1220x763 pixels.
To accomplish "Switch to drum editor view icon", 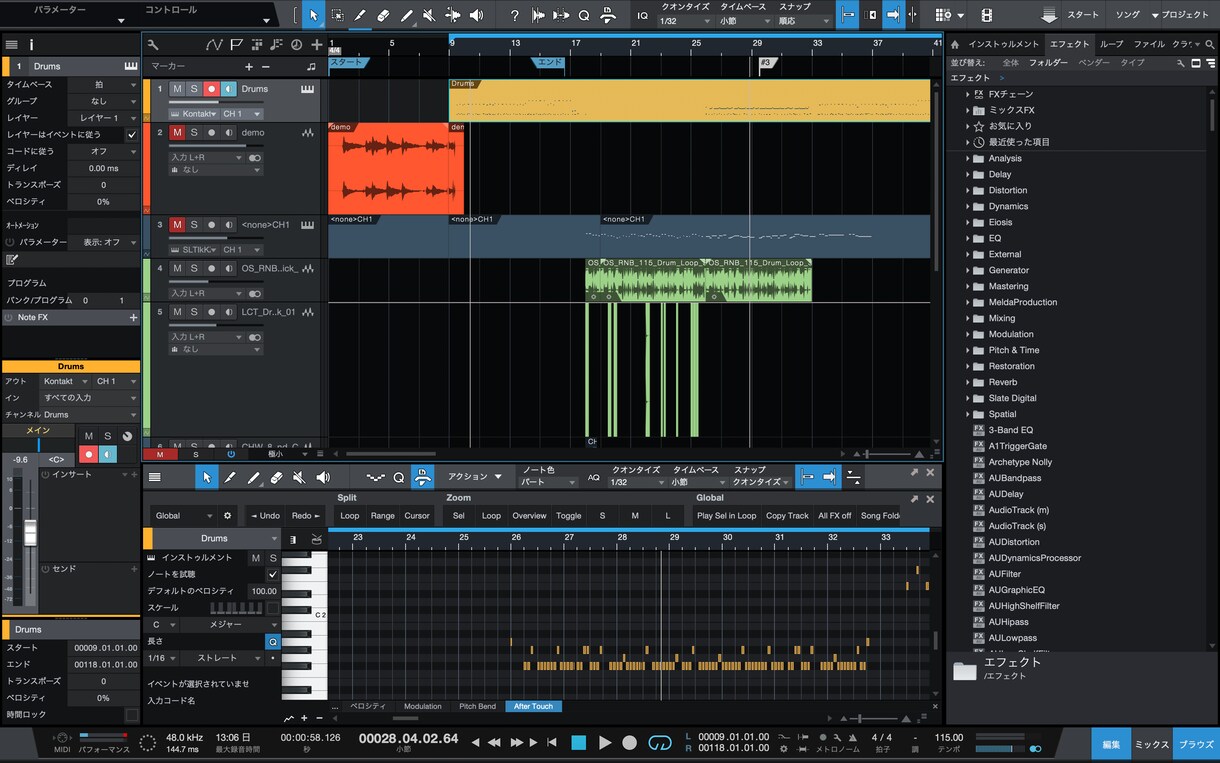I will click(317, 539).
